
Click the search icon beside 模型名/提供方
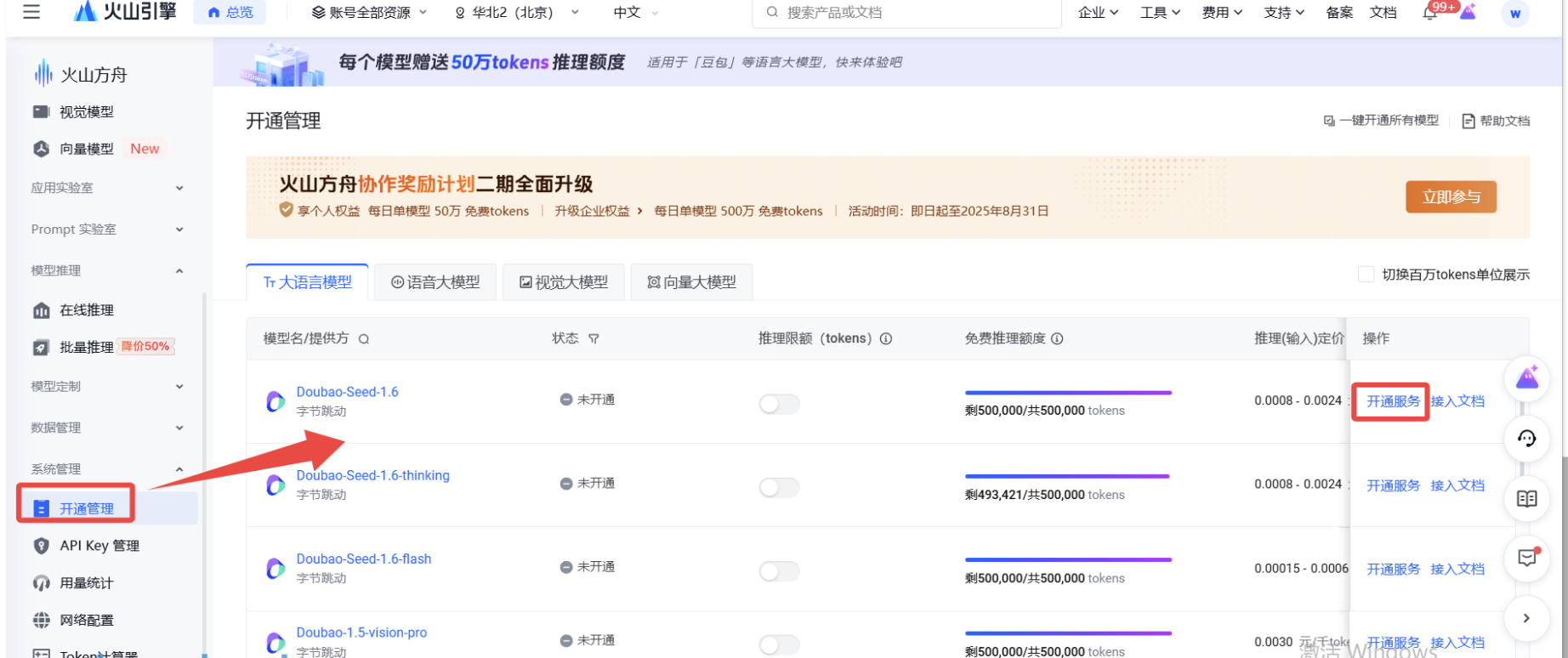coord(364,339)
